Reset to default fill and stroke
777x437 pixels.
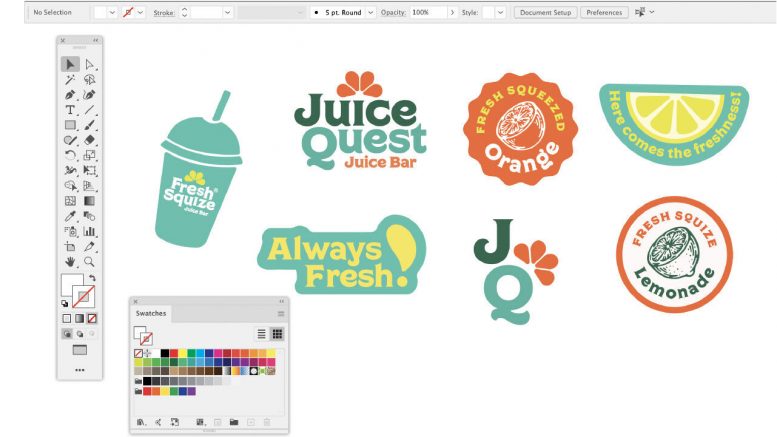65,304
